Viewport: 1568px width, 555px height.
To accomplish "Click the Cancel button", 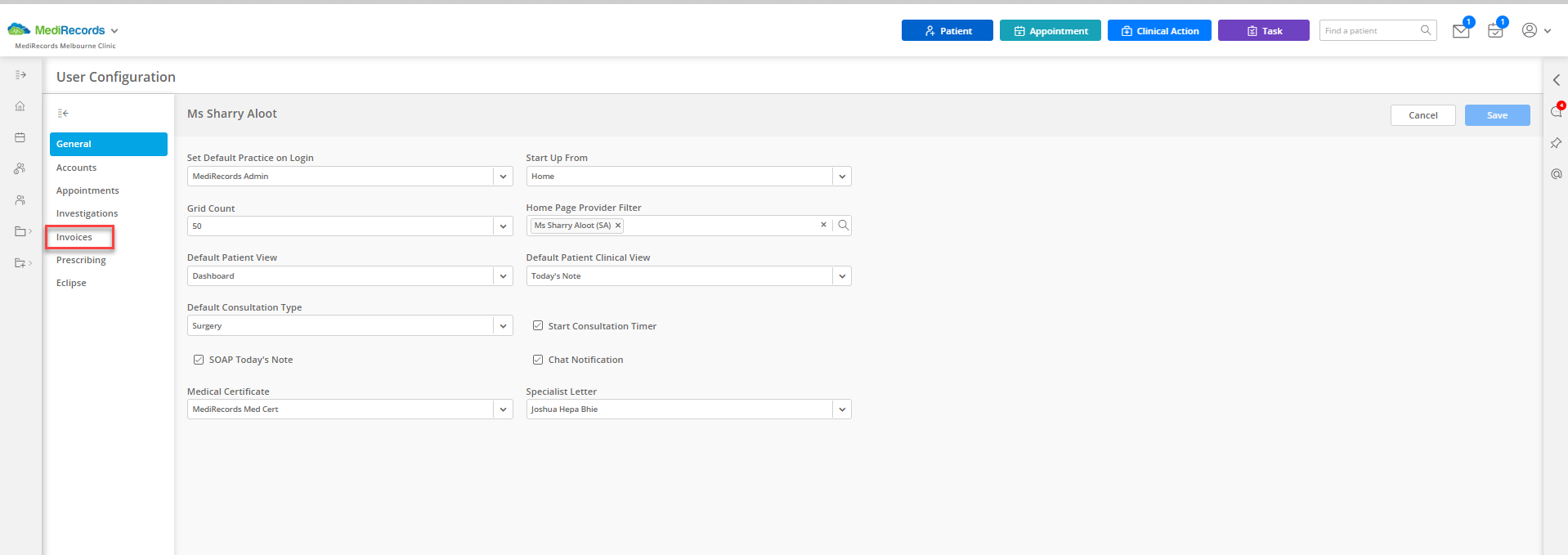I will tap(1423, 115).
